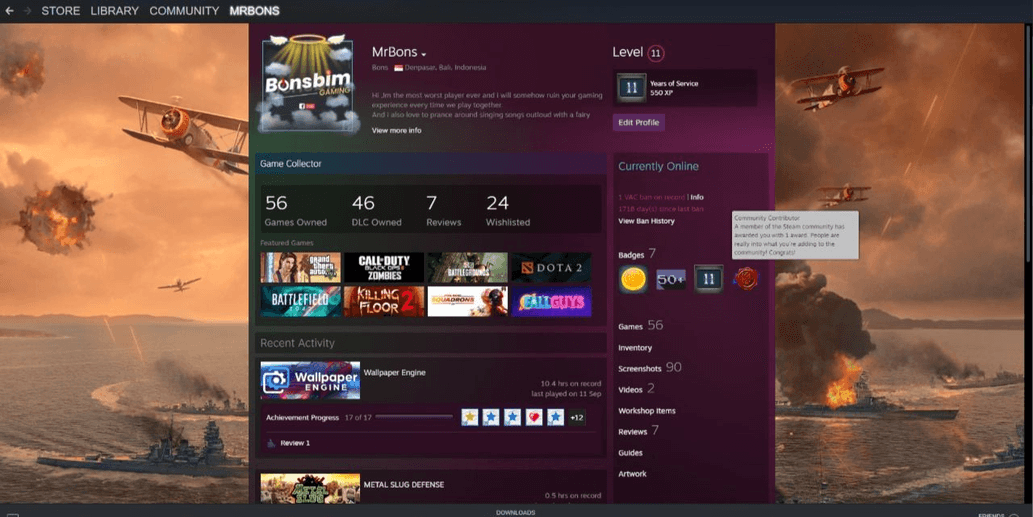Image resolution: width=1033 pixels, height=517 pixels.
Task: Go forward with the right arrow
Action: 28,11
